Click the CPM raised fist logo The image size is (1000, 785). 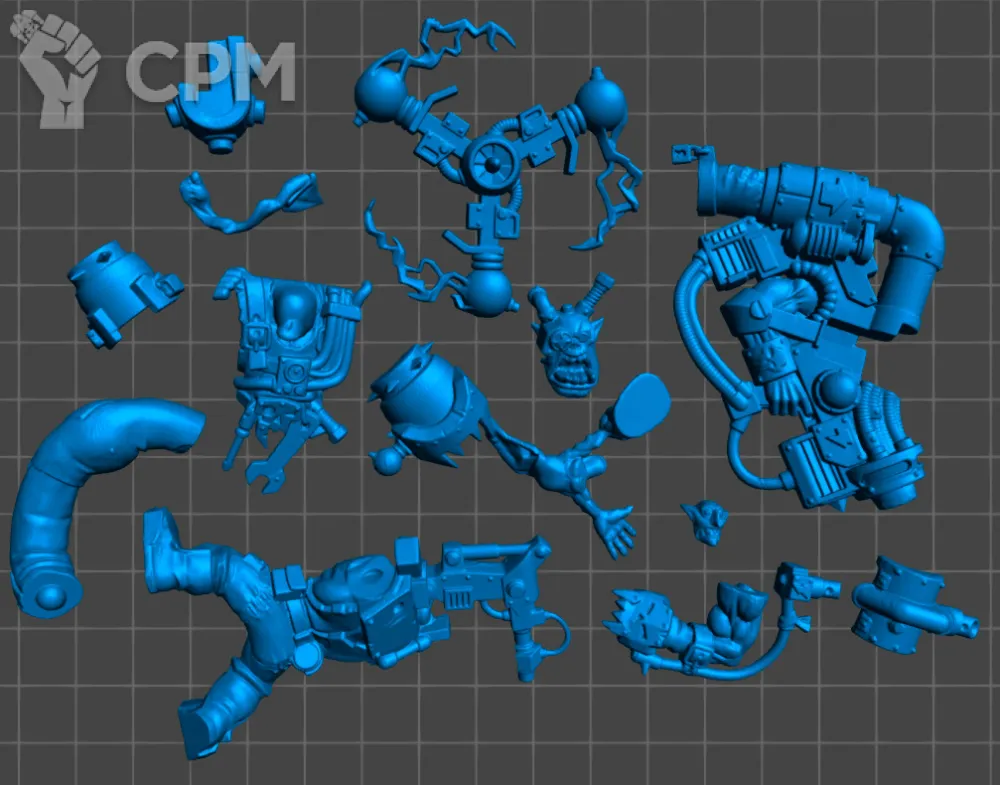(58, 68)
